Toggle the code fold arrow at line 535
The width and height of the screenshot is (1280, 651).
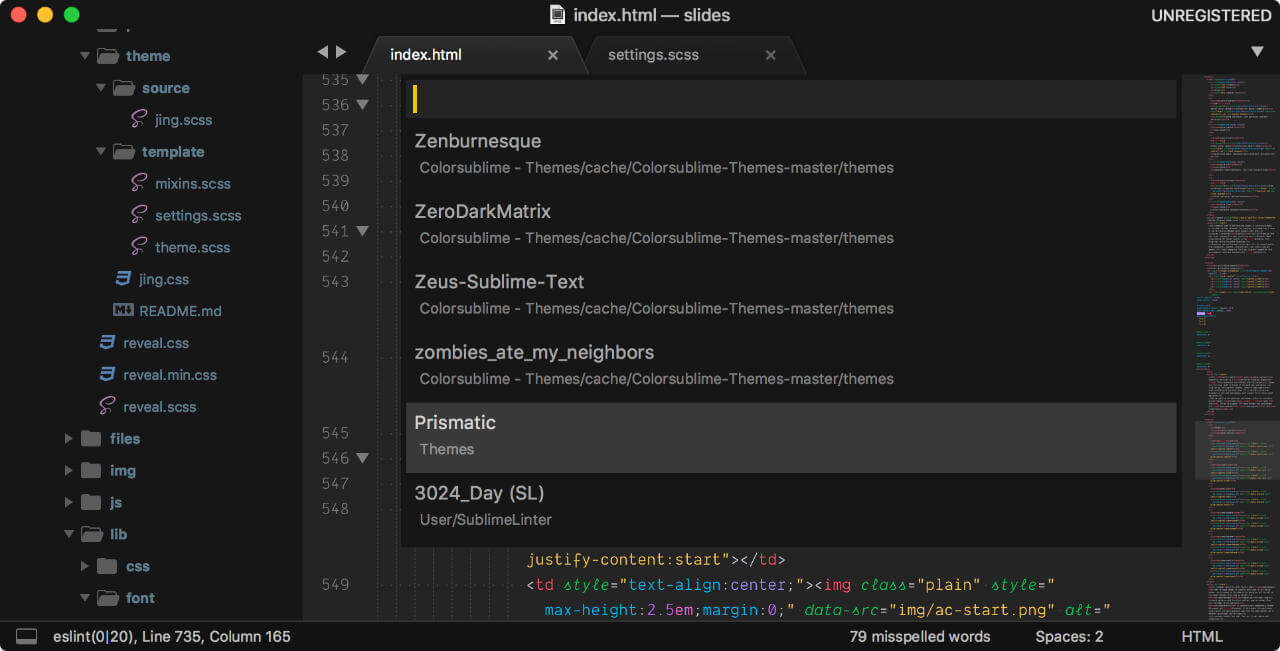362,79
